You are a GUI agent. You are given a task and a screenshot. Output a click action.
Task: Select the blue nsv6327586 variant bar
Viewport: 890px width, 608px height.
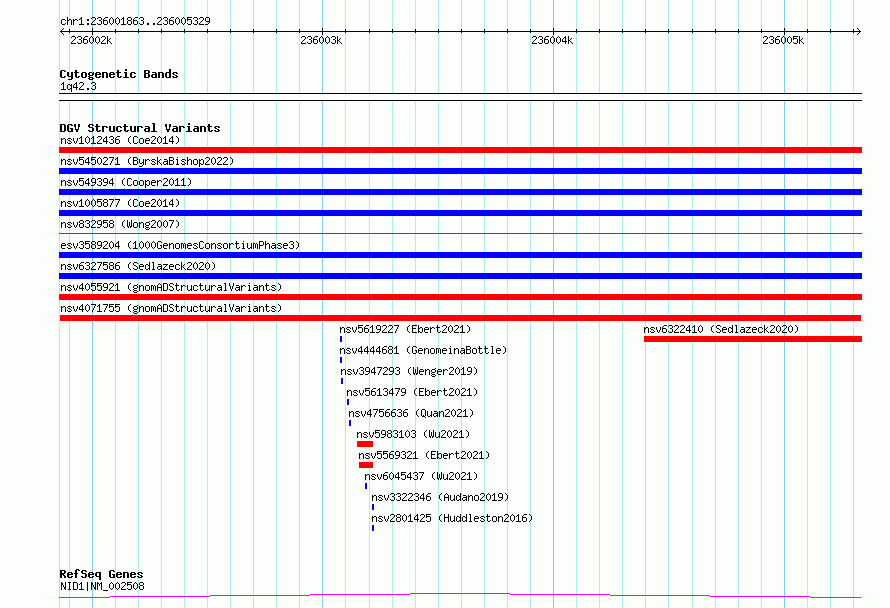460,276
